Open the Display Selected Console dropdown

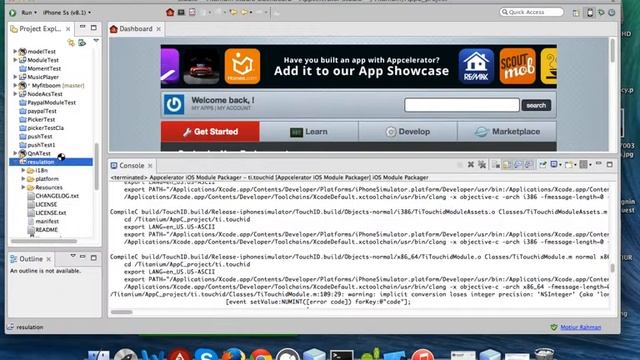pyautogui.click(x=560, y=165)
